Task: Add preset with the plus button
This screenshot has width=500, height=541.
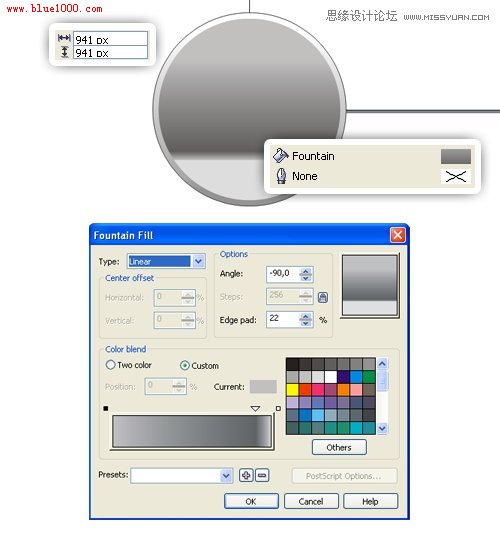Action: 246,475
